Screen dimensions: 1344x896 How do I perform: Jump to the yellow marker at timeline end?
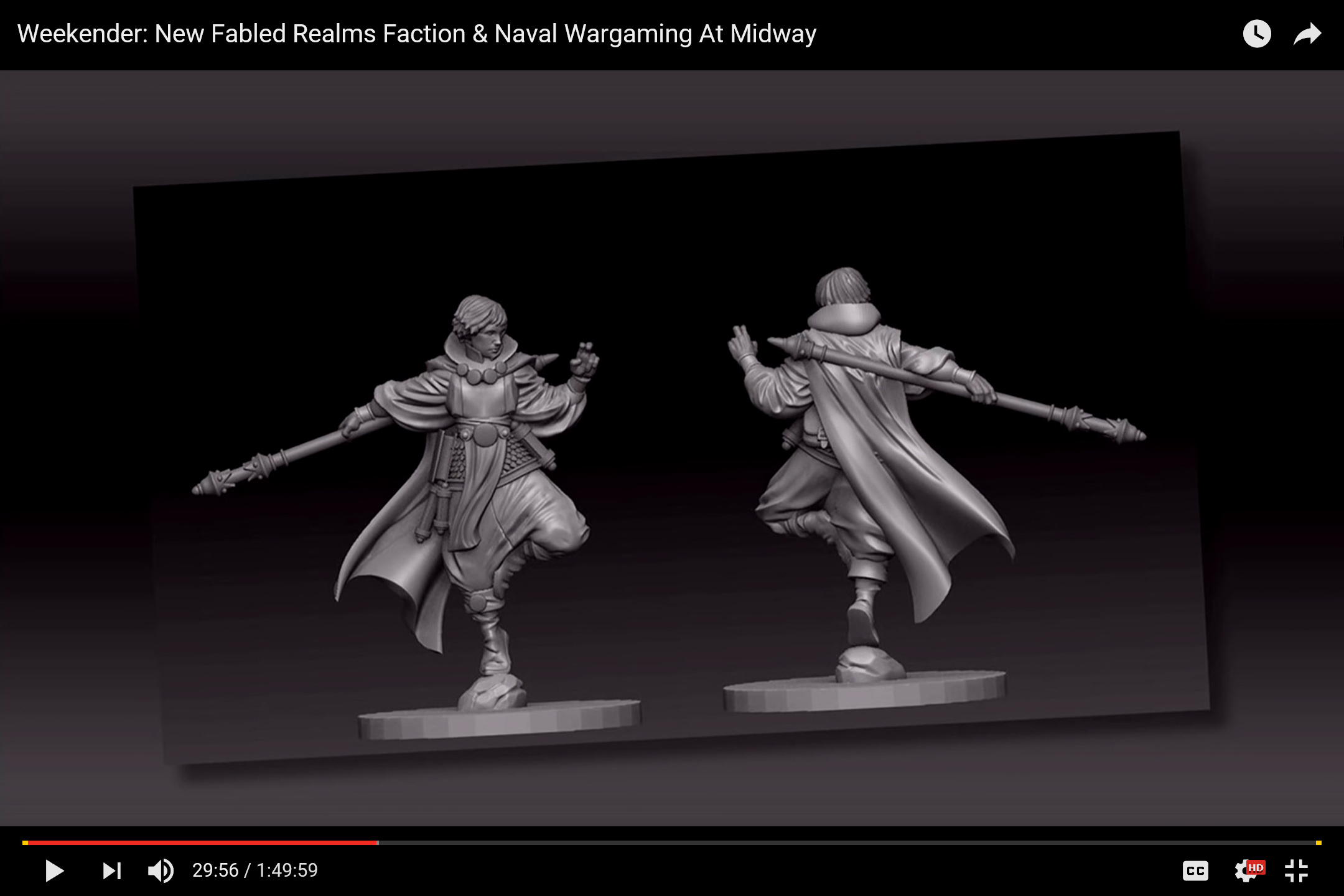coord(1318,842)
